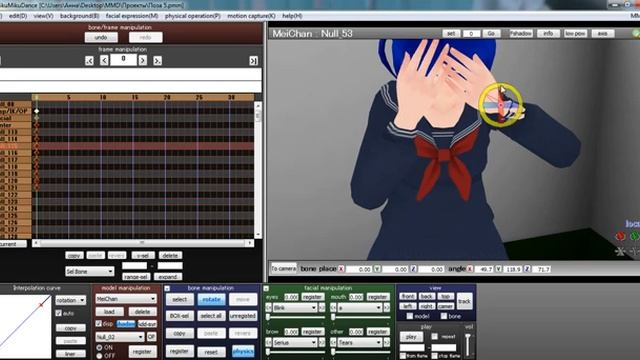
Task: Open the Serius brow dropdown
Action: [295, 342]
